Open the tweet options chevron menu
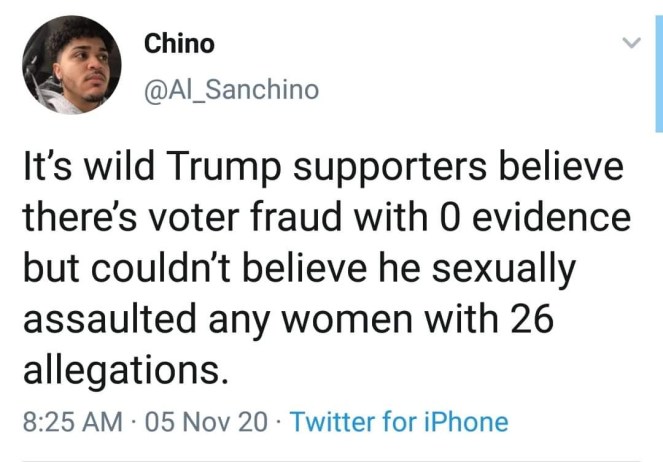 click(x=630, y=43)
